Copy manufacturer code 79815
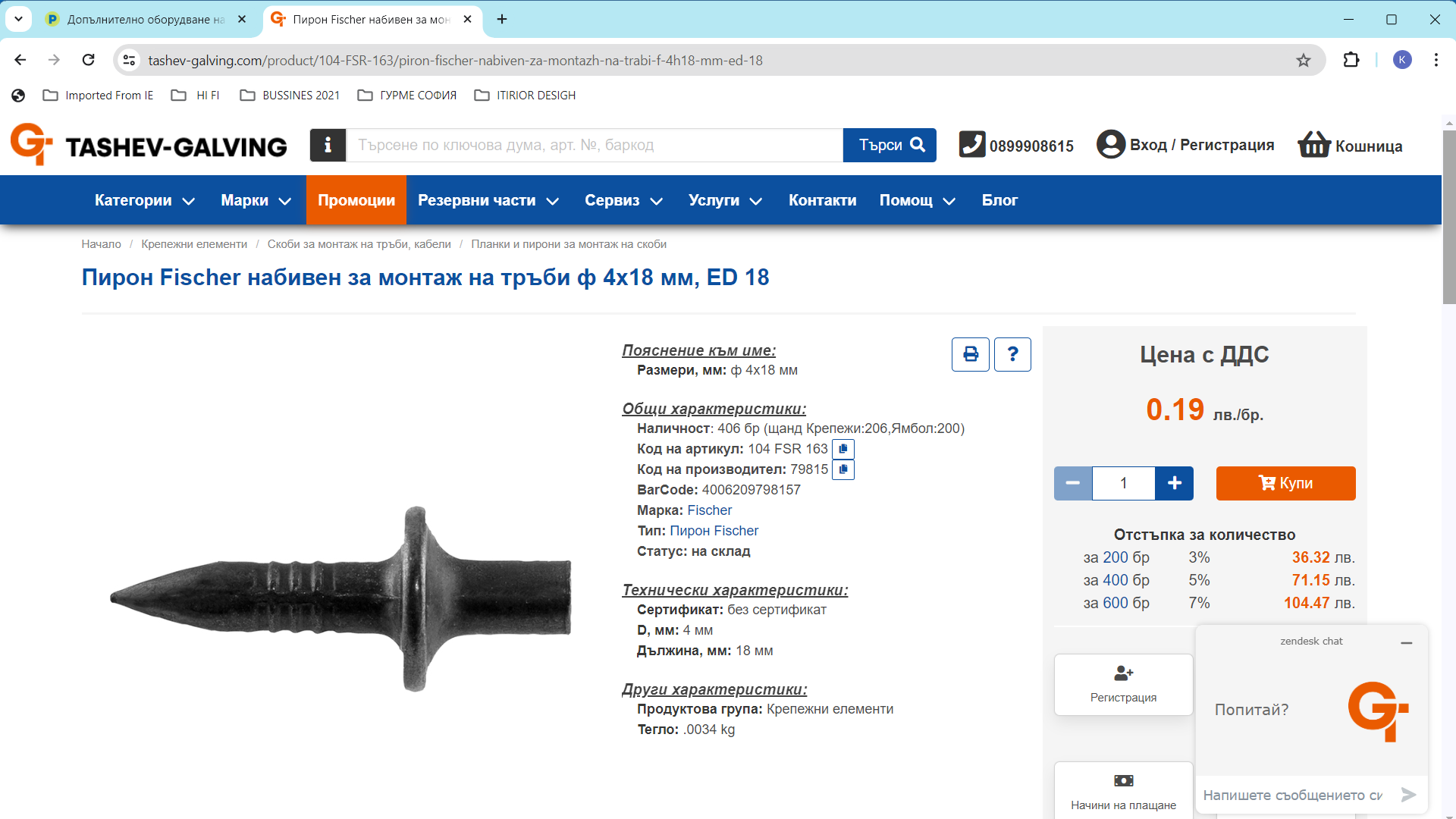The image size is (1456, 819). (x=843, y=469)
